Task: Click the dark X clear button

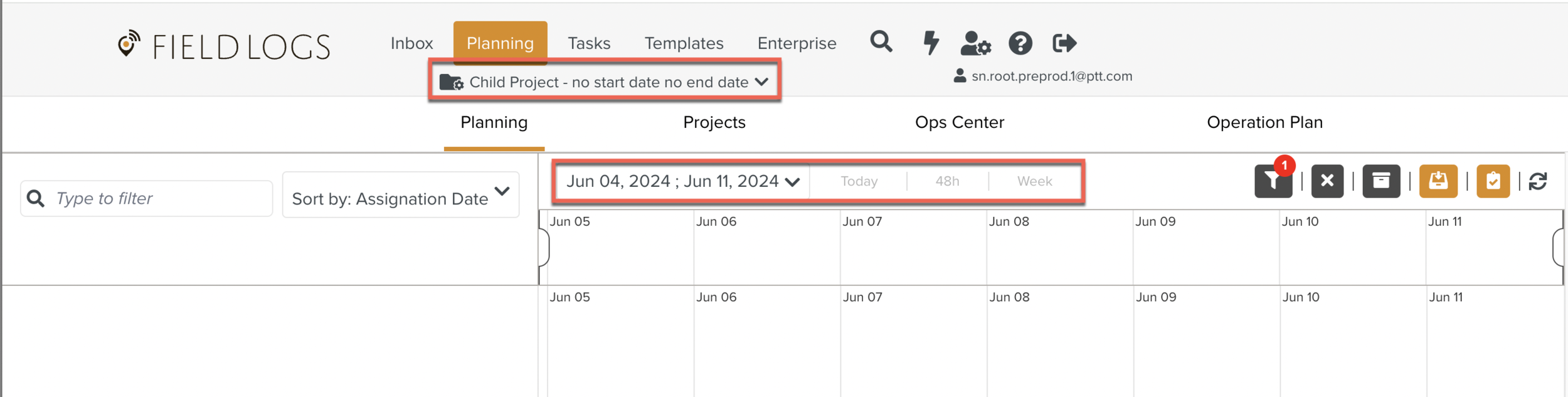Action: (x=1327, y=181)
